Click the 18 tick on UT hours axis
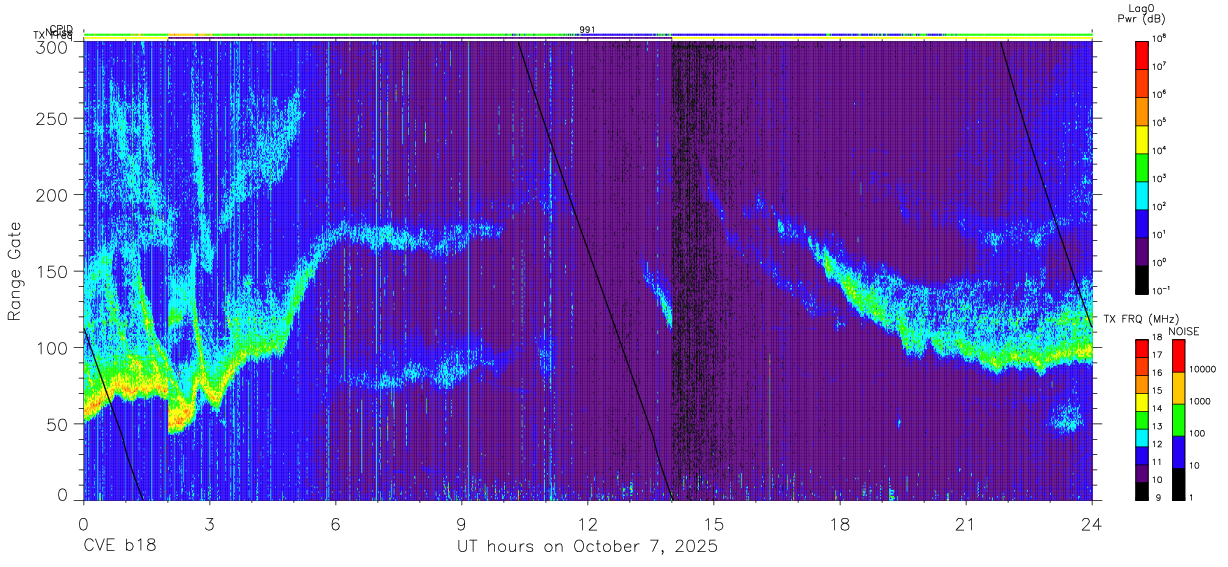Viewport: 1228px width, 567px height. tap(840, 524)
